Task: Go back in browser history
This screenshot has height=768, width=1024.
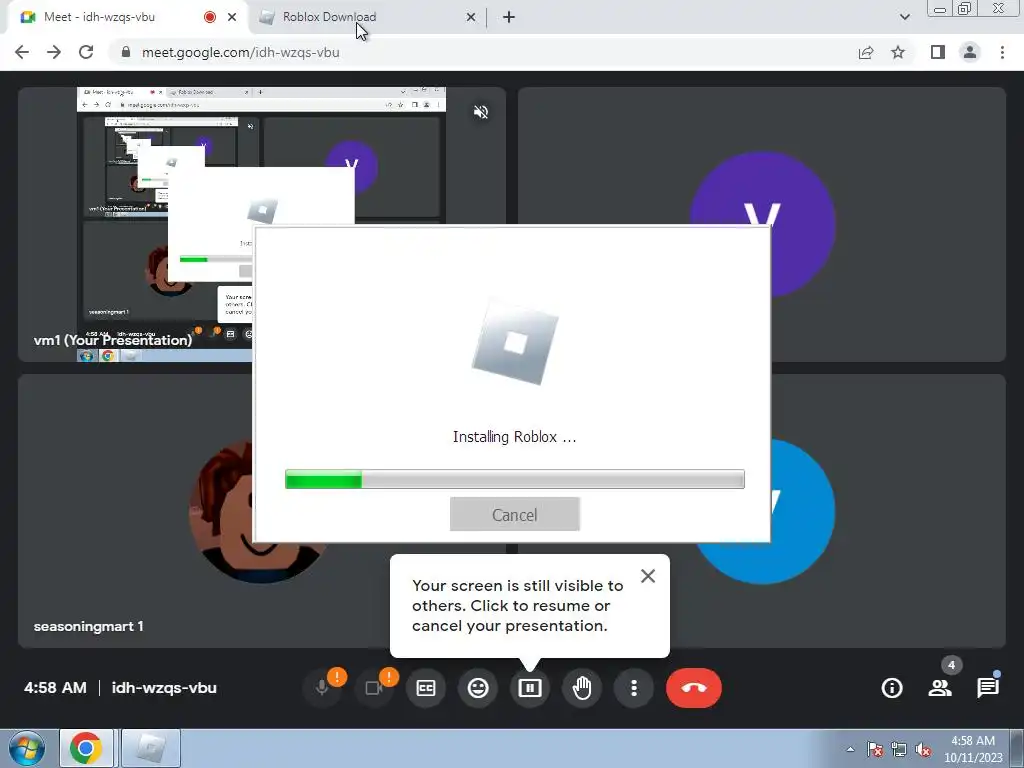Action: pos(22,52)
